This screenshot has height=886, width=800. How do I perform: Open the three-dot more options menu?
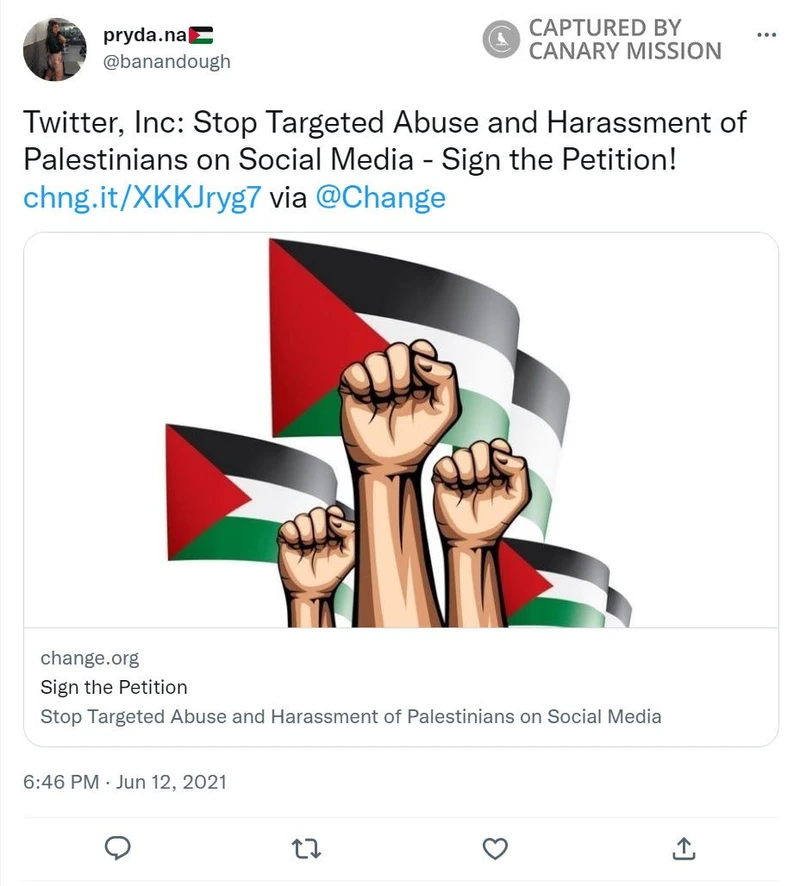[766, 33]
